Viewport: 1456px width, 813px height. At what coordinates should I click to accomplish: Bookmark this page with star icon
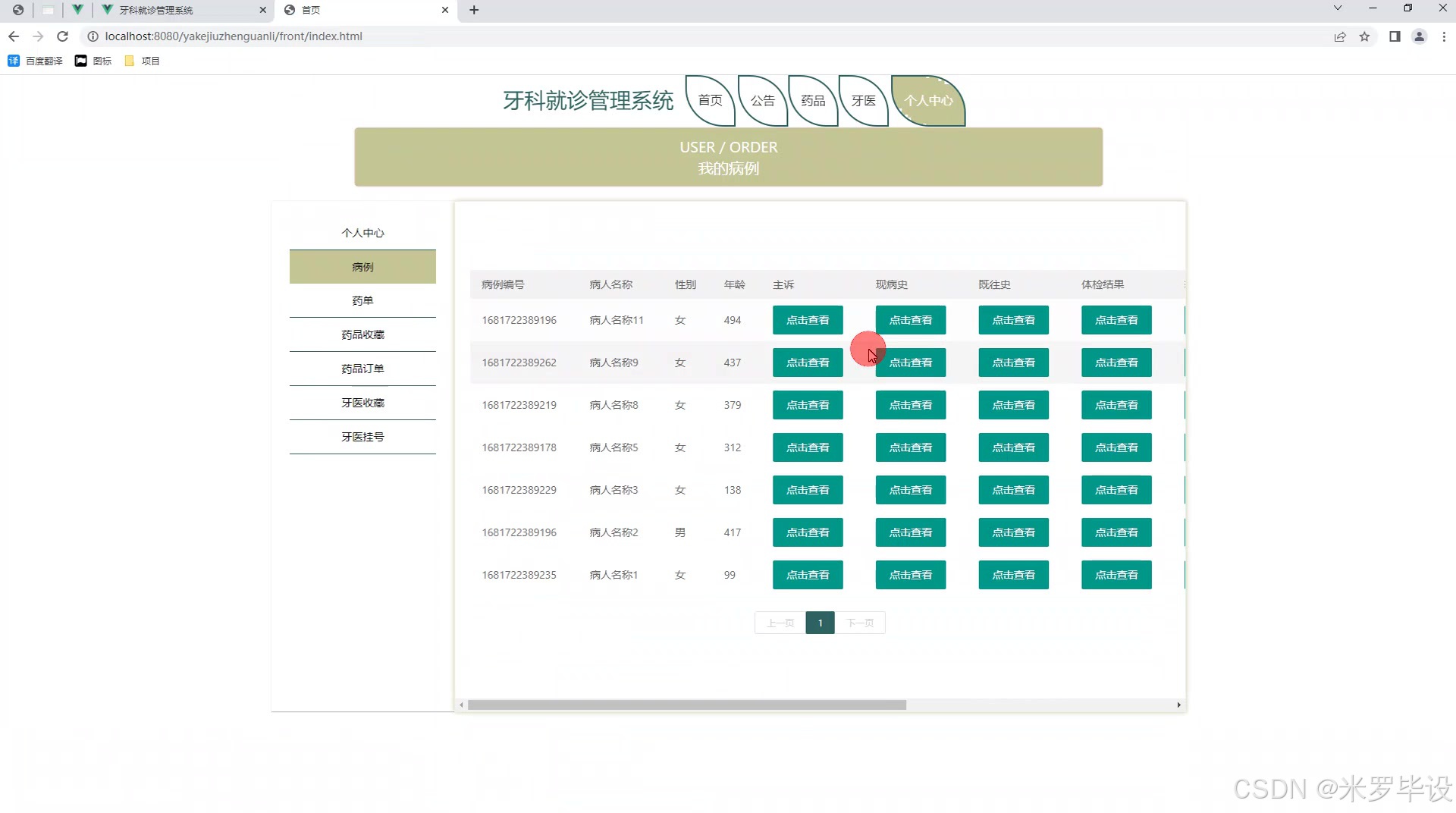click(x=1364, y=36)
